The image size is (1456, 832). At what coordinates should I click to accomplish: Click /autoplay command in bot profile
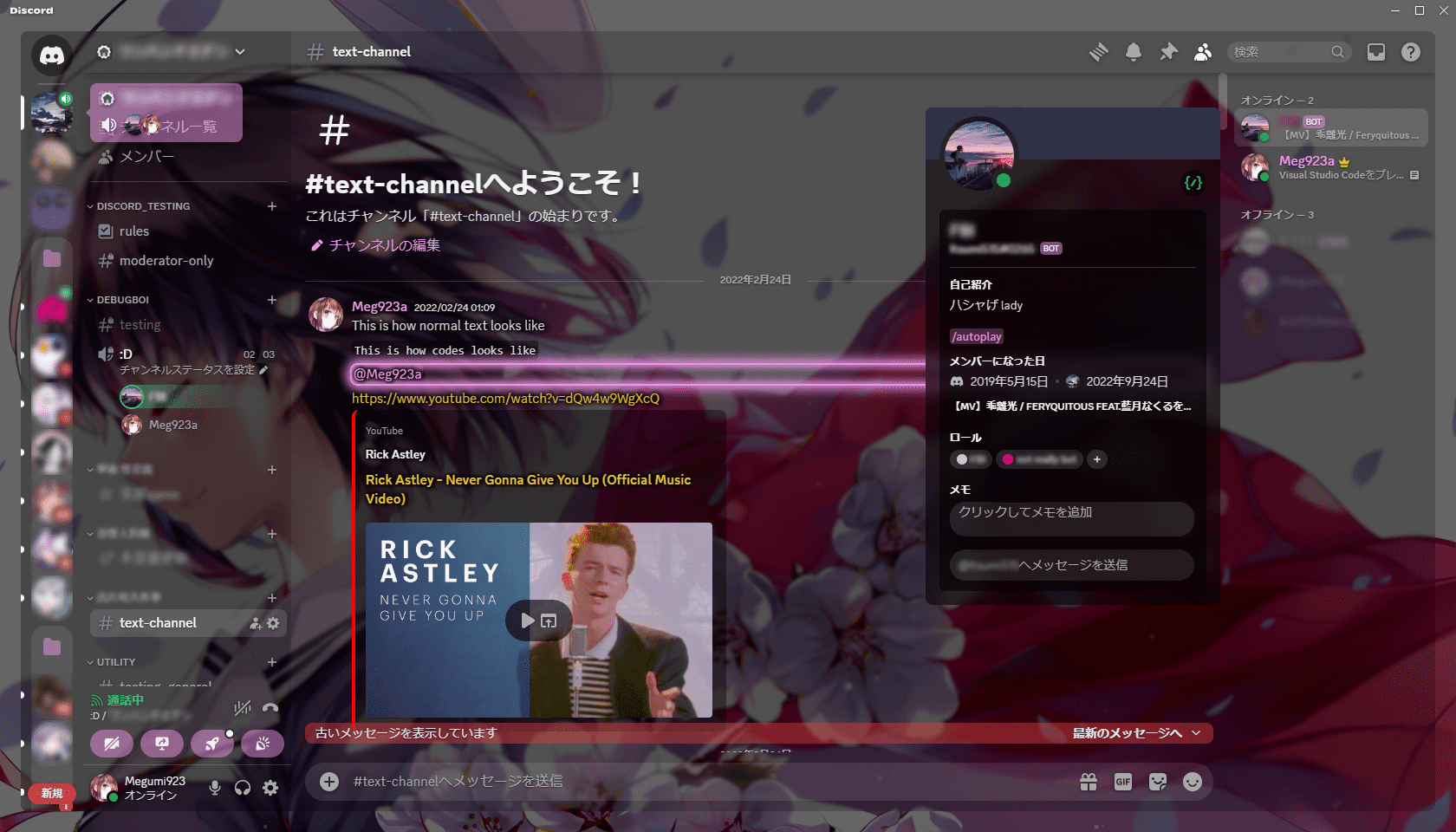pos(977,336)
